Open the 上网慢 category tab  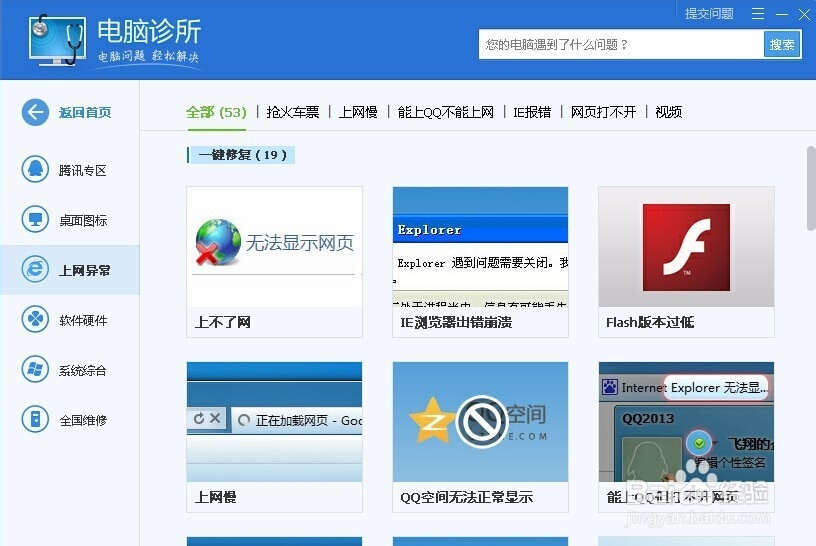[x=358, y=112]
